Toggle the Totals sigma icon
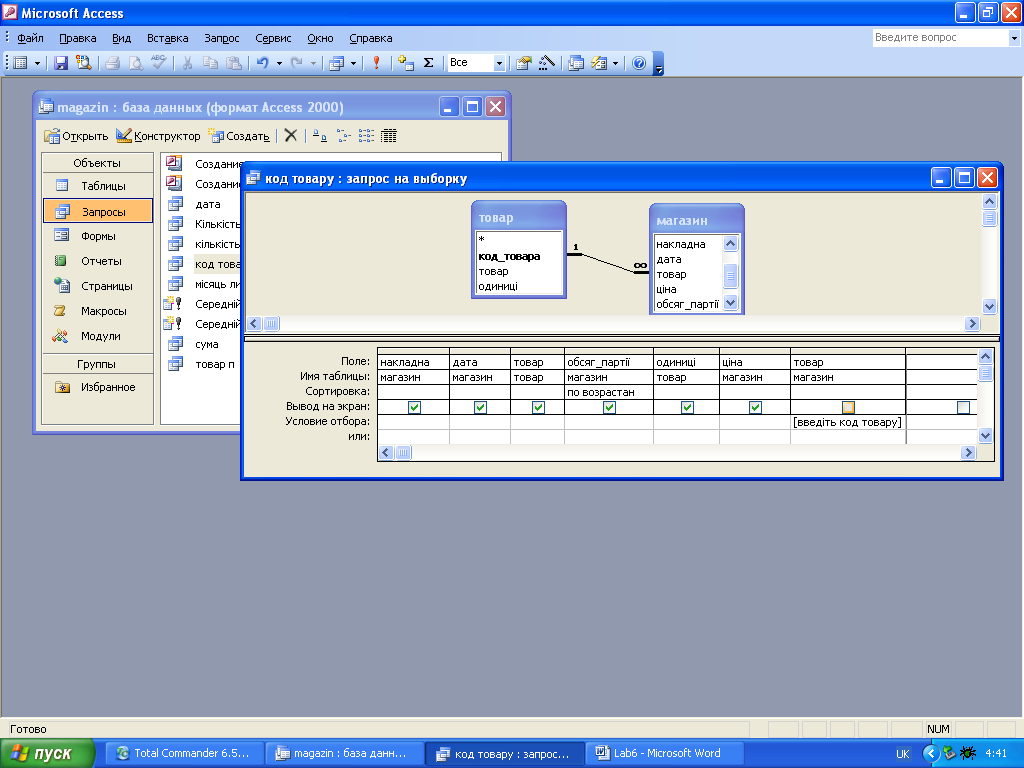Screen dimensions: 1024x768 point(428,63)
